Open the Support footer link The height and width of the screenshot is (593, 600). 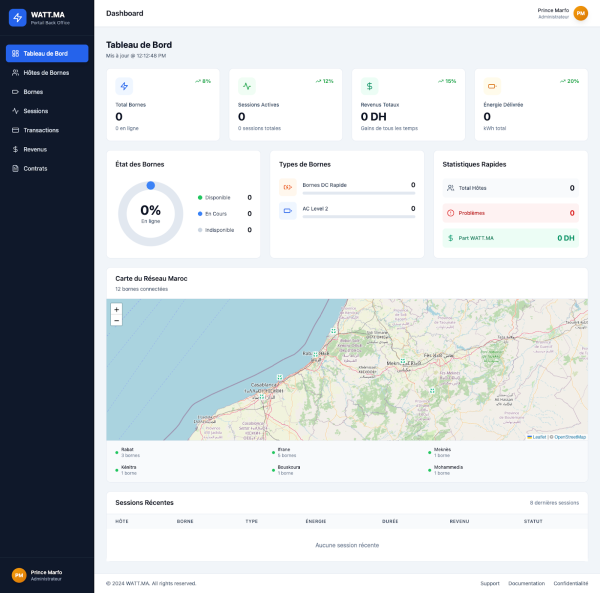[489, 583]
